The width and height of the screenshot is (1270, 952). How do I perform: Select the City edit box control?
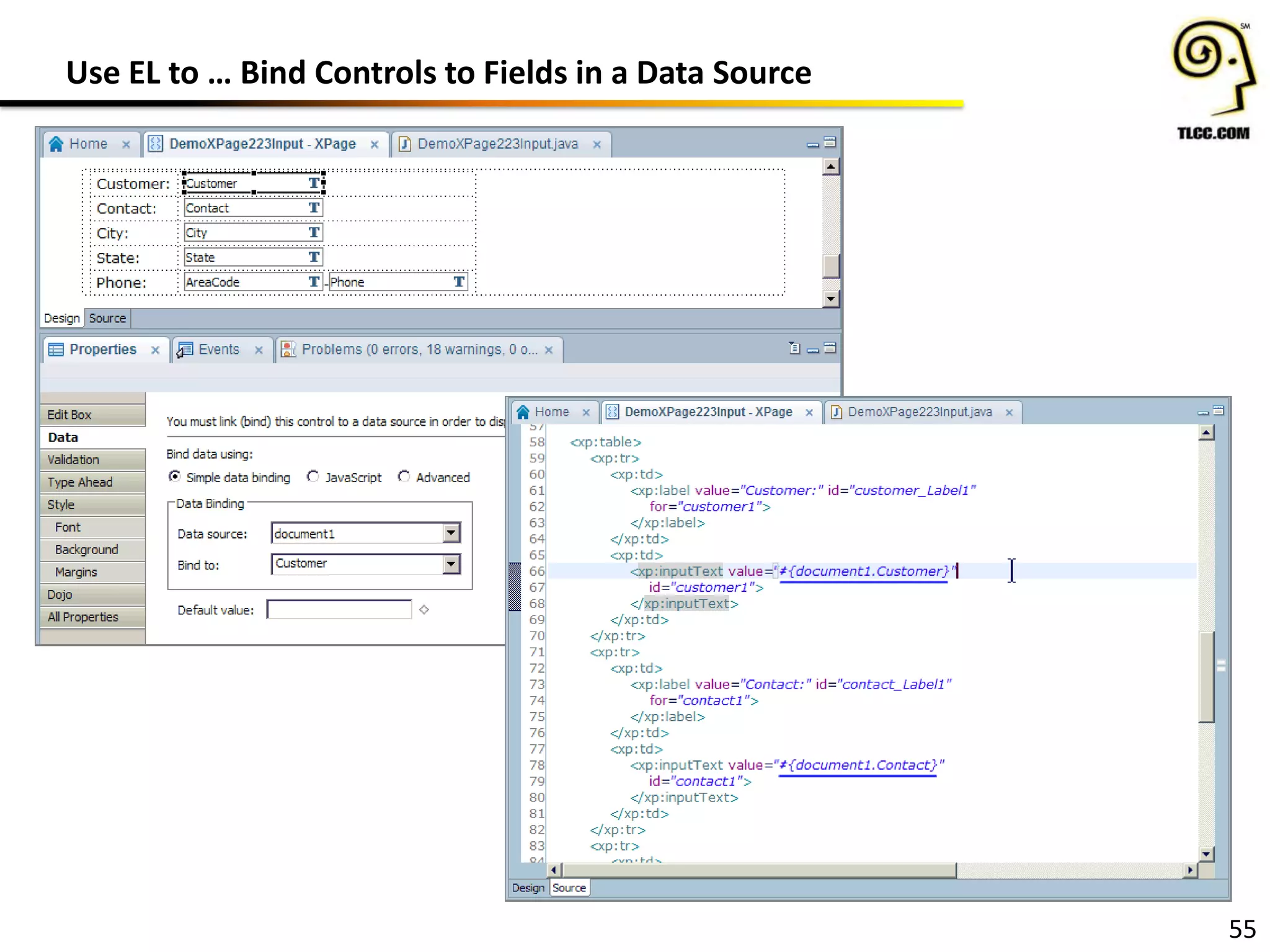click(253, 232)
